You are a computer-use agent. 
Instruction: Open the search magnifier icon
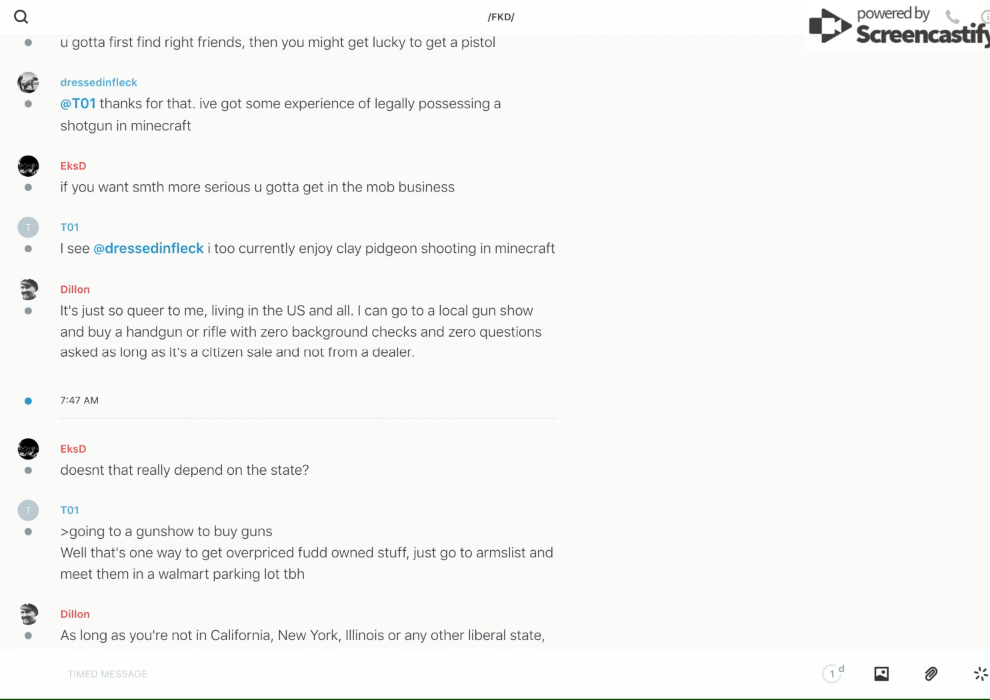coord(21,17)
